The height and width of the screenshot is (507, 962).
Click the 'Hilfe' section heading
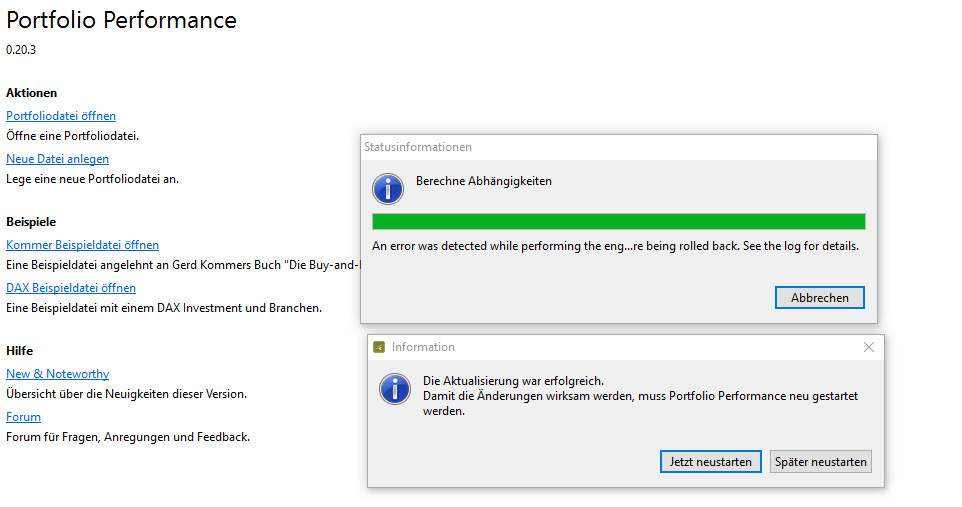click(x=20, y=350)
